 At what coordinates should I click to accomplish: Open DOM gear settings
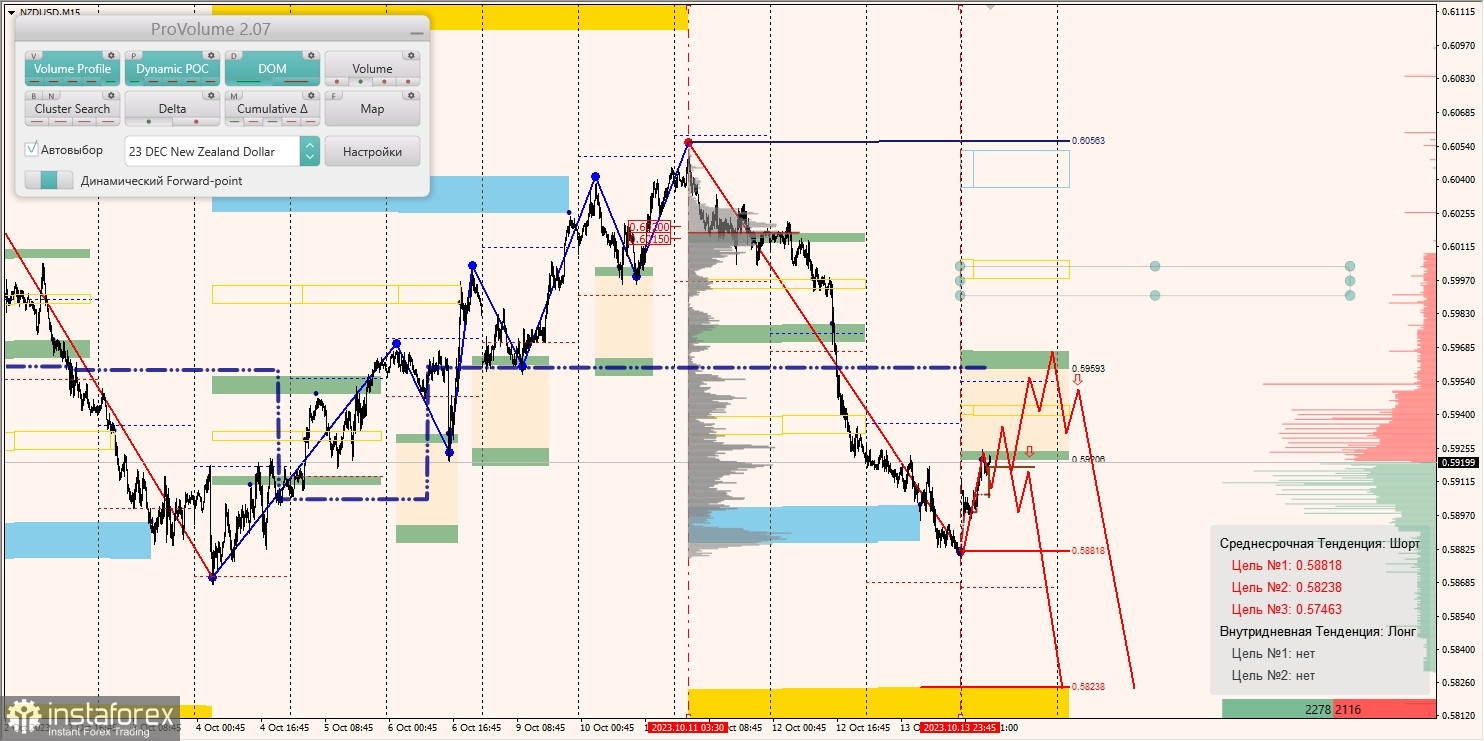[x=311, y=55]
